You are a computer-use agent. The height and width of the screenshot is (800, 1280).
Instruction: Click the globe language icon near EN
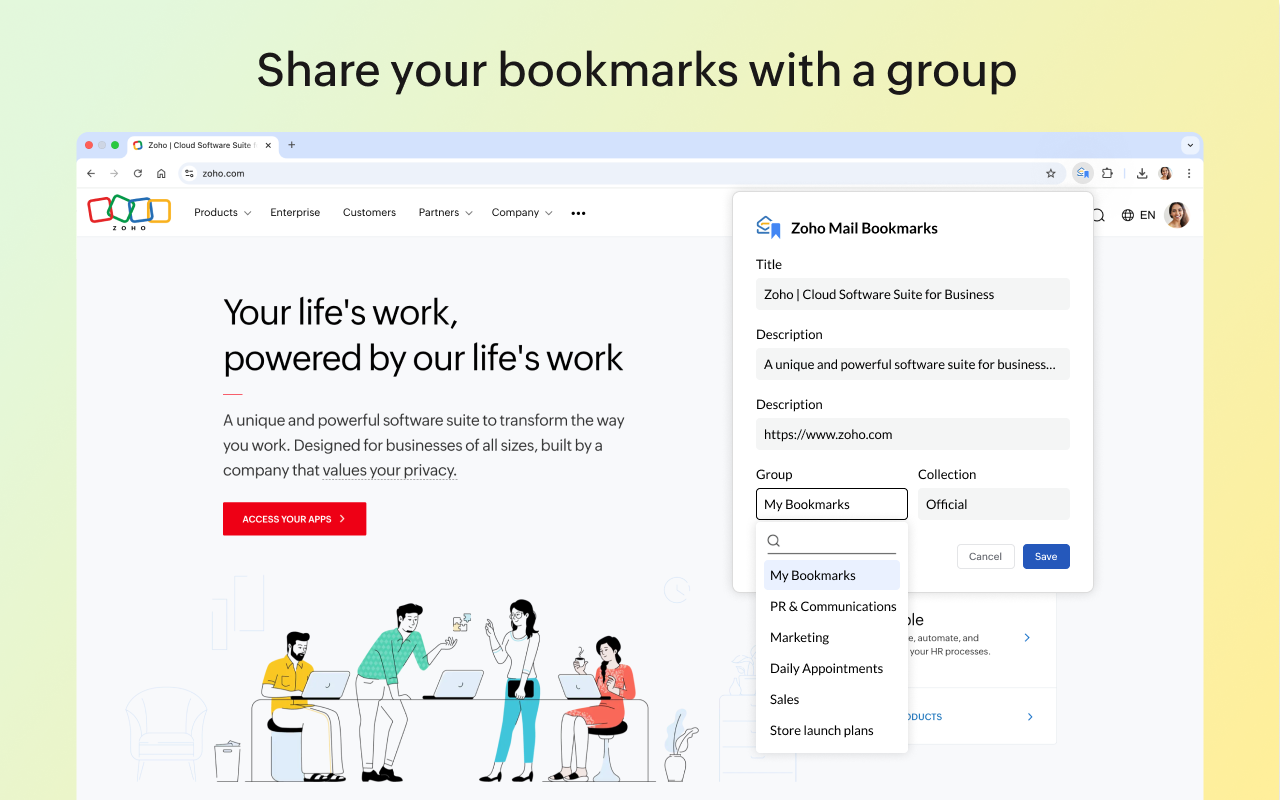pyautogui.click(x=1126, y=214)
